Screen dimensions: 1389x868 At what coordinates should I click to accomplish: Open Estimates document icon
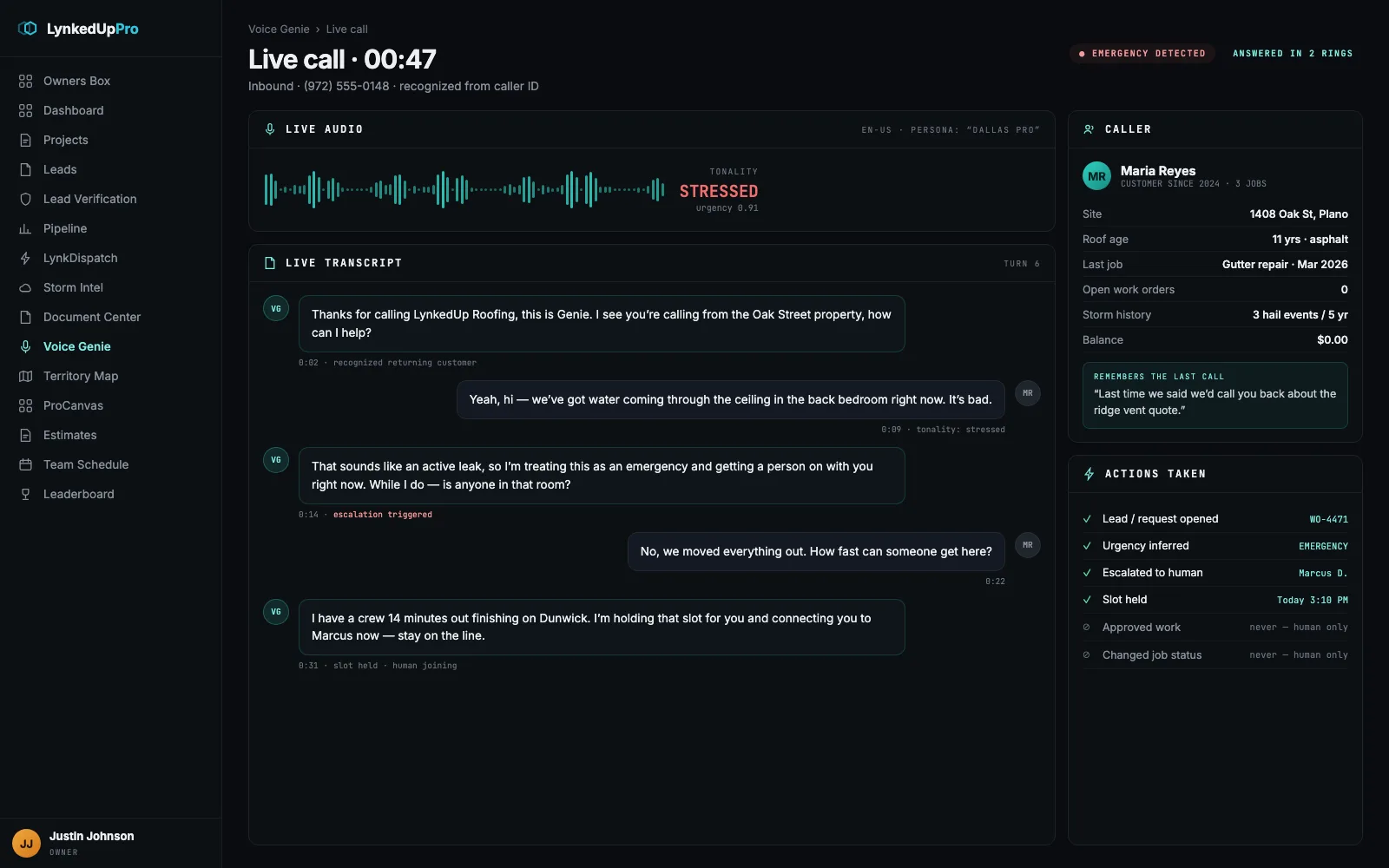(25, 435)
